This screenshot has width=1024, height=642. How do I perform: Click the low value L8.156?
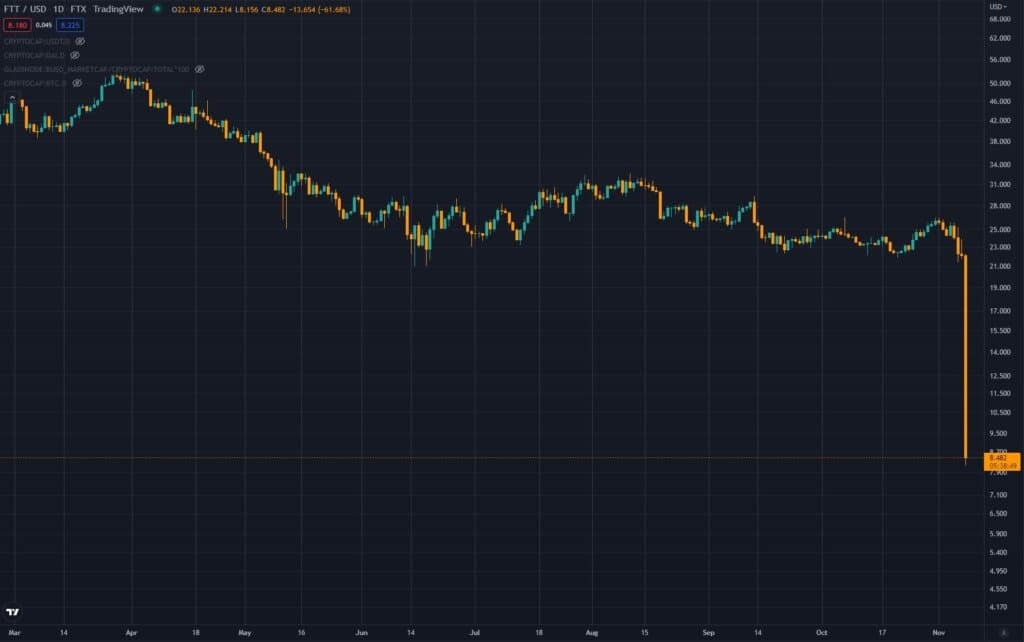tap(247, 10)
